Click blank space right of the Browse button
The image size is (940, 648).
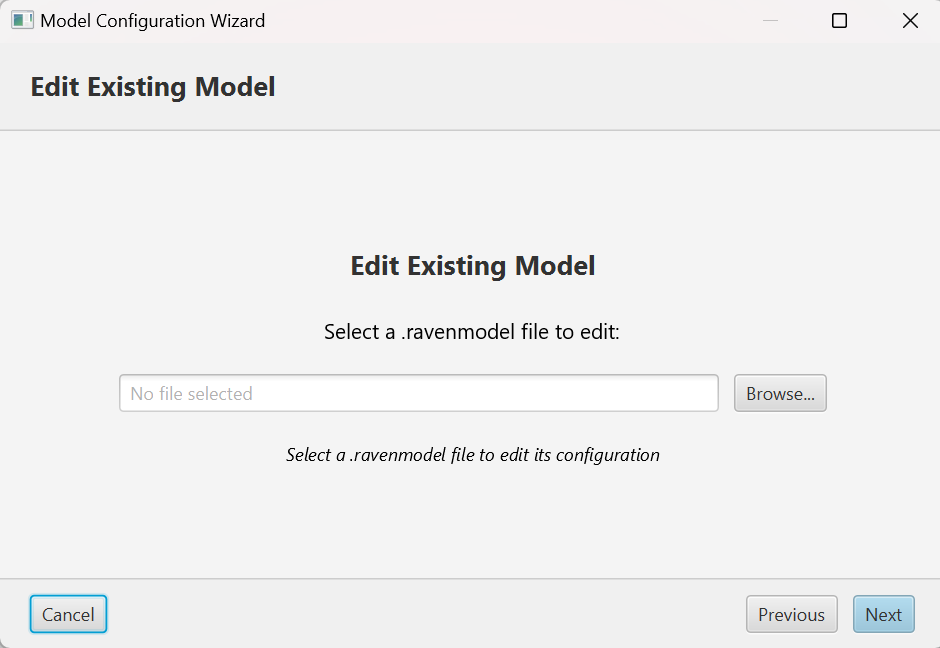pos(880,393)
